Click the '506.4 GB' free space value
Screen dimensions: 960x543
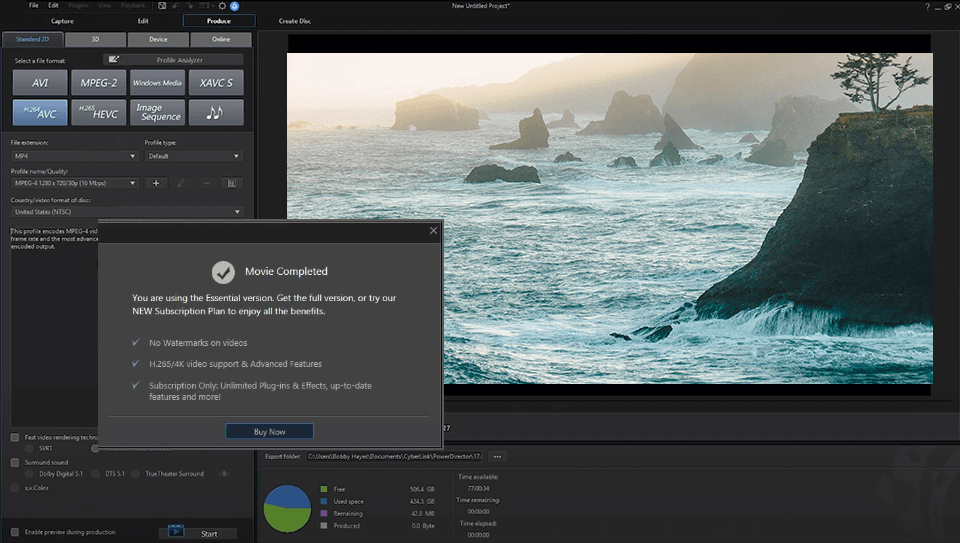point(422,489)
